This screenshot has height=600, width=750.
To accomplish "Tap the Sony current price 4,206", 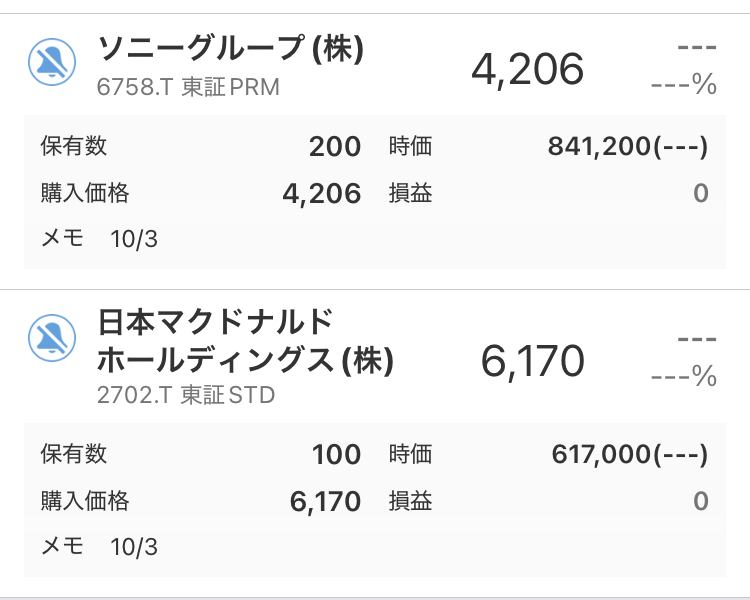I will coord(527,69).
